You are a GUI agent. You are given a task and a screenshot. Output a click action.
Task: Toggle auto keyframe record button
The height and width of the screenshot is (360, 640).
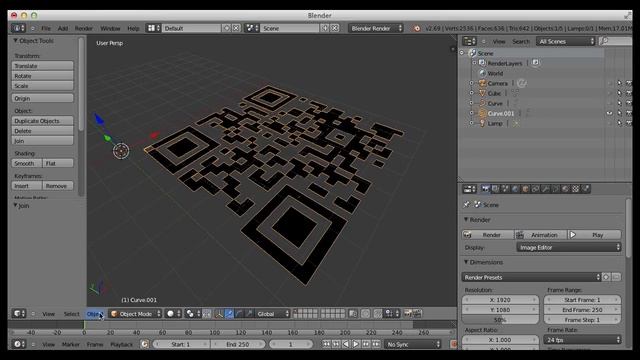(453, 344)
